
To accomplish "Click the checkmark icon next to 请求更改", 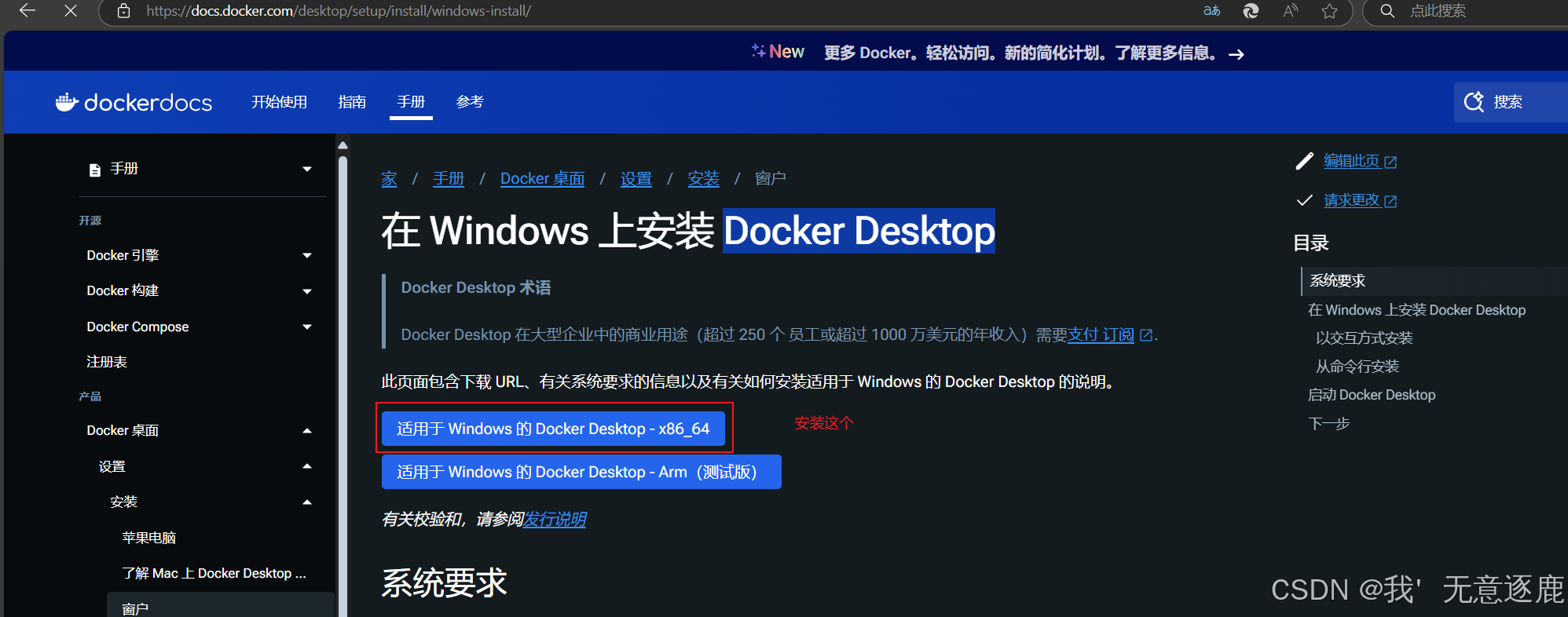I will pyautogui.click(x=1304, y=200).
